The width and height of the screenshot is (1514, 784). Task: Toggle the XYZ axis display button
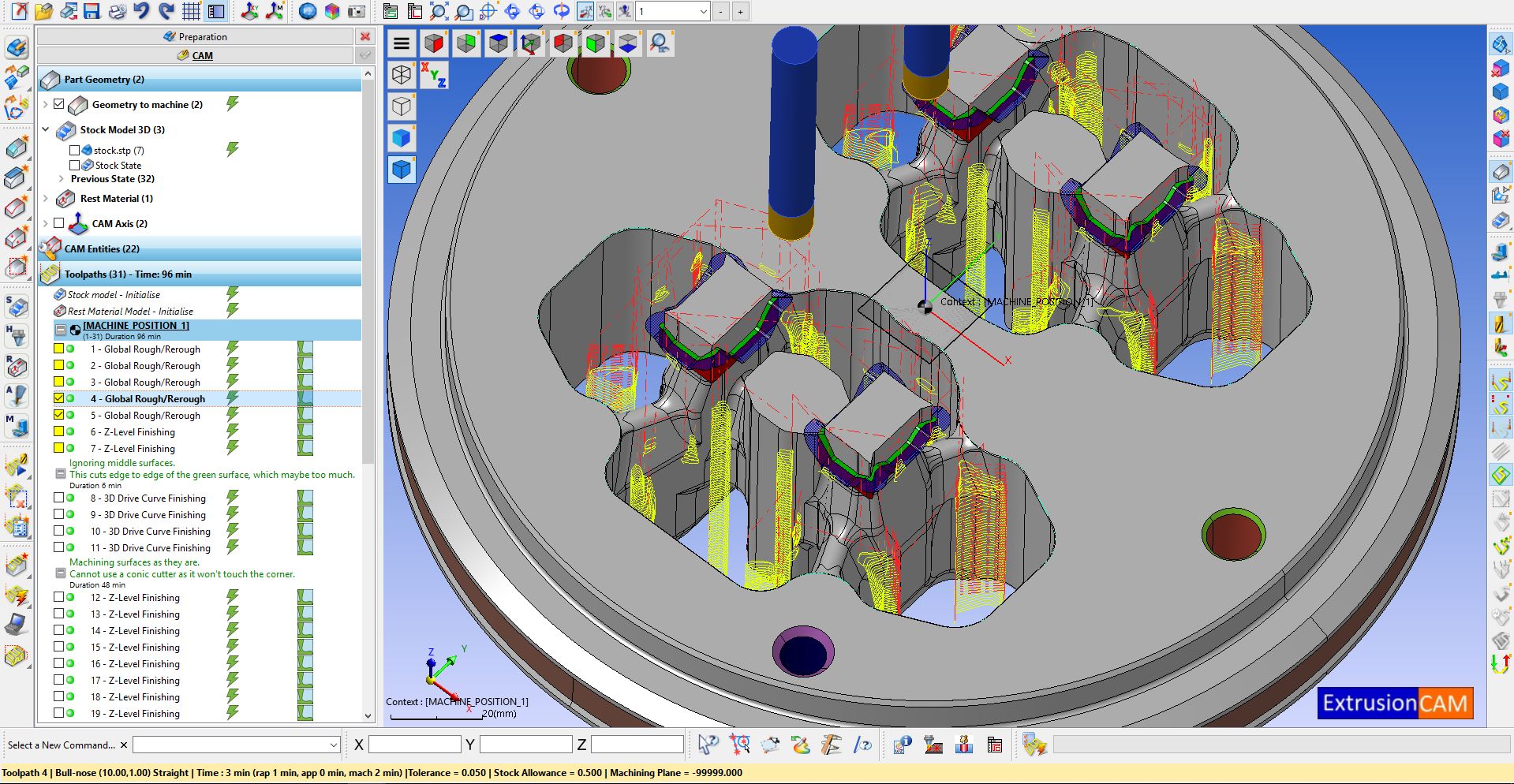click(433, 75)
